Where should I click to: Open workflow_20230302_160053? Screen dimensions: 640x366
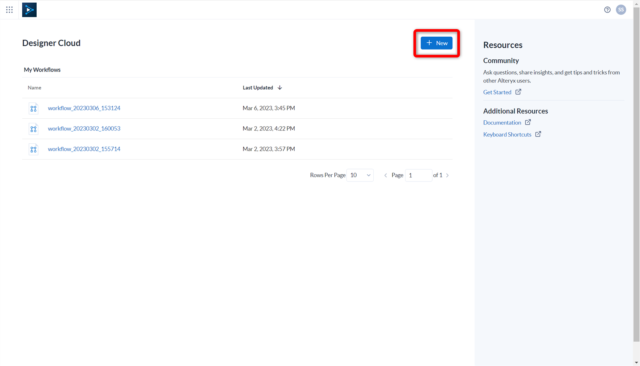click(x=84, y=129)
